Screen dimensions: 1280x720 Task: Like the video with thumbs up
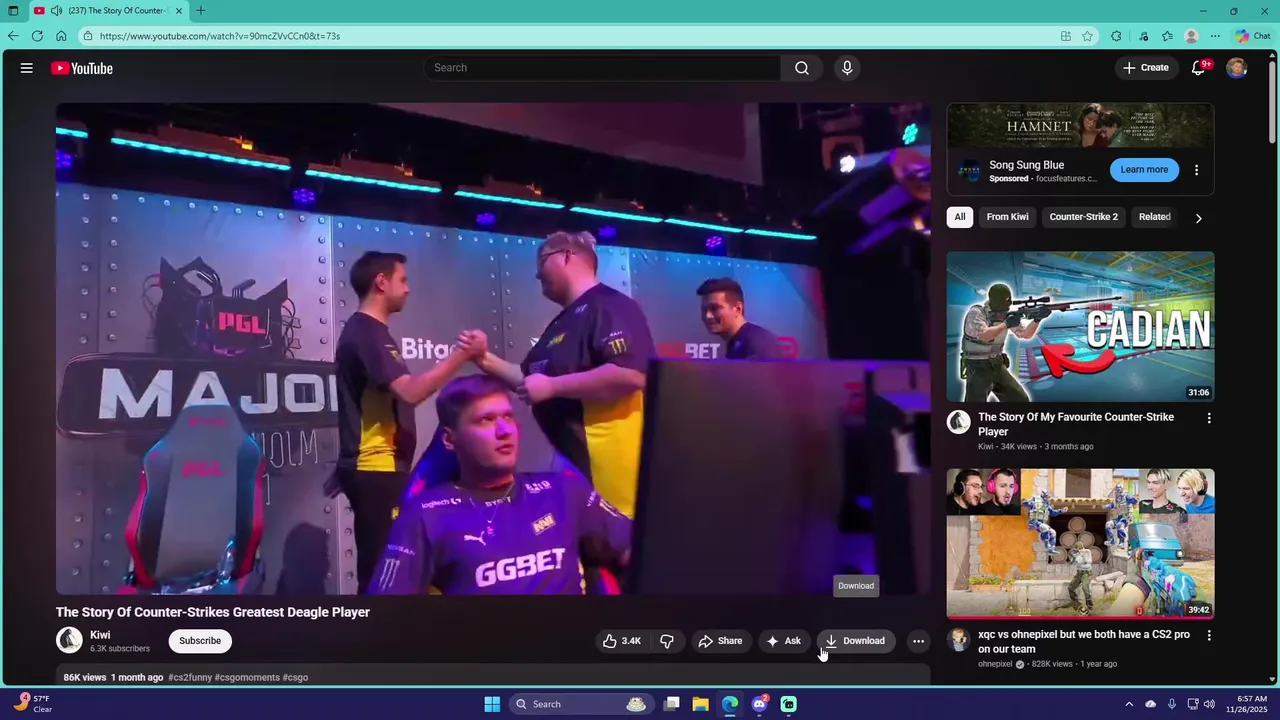(621, 641)
